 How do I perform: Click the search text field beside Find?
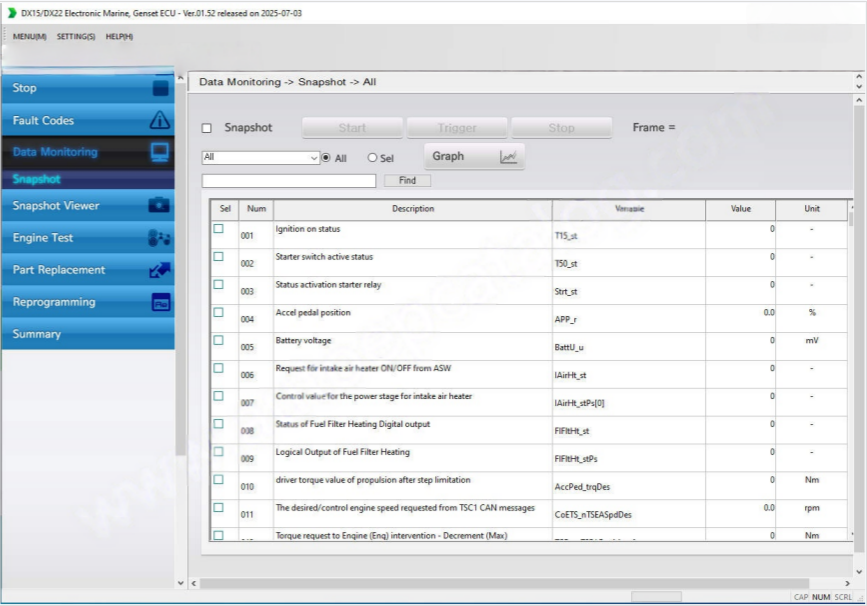click(289, 181)
